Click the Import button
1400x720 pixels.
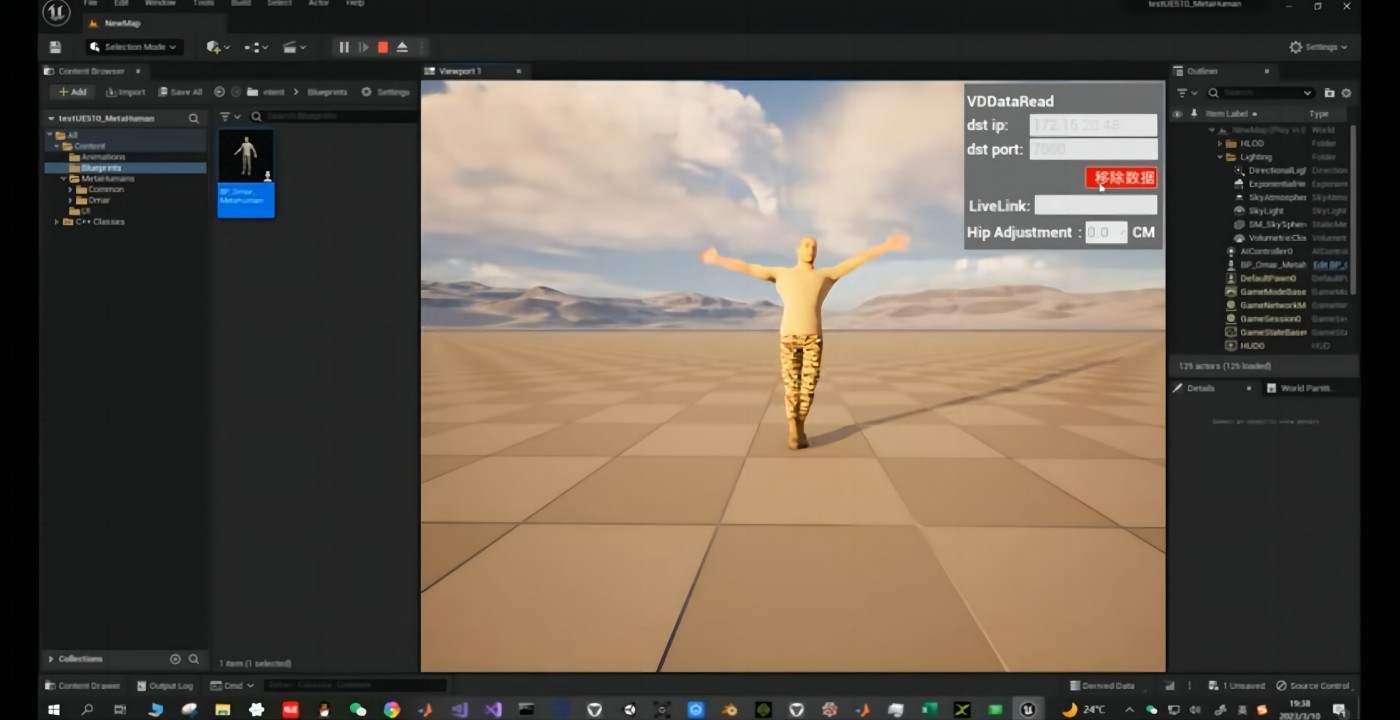coord(125,92)
